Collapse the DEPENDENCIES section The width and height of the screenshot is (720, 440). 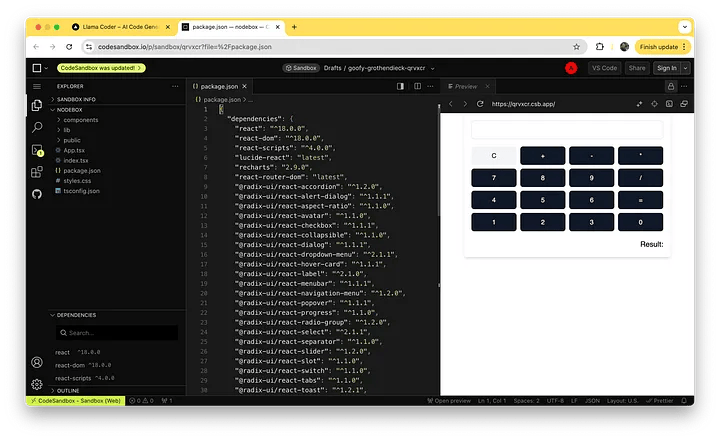[x=76, y=315]
